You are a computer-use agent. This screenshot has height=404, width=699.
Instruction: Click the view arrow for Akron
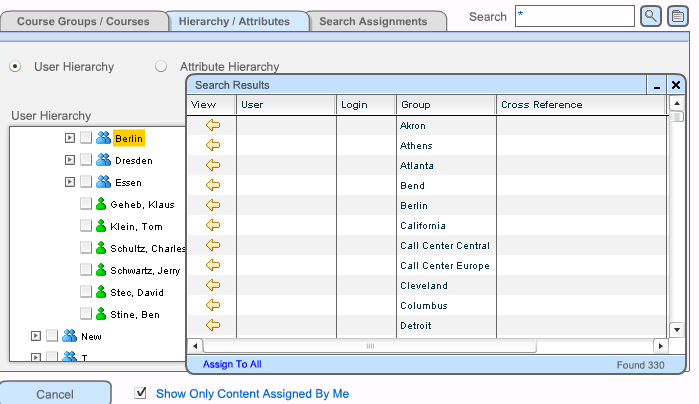point(213,126)
